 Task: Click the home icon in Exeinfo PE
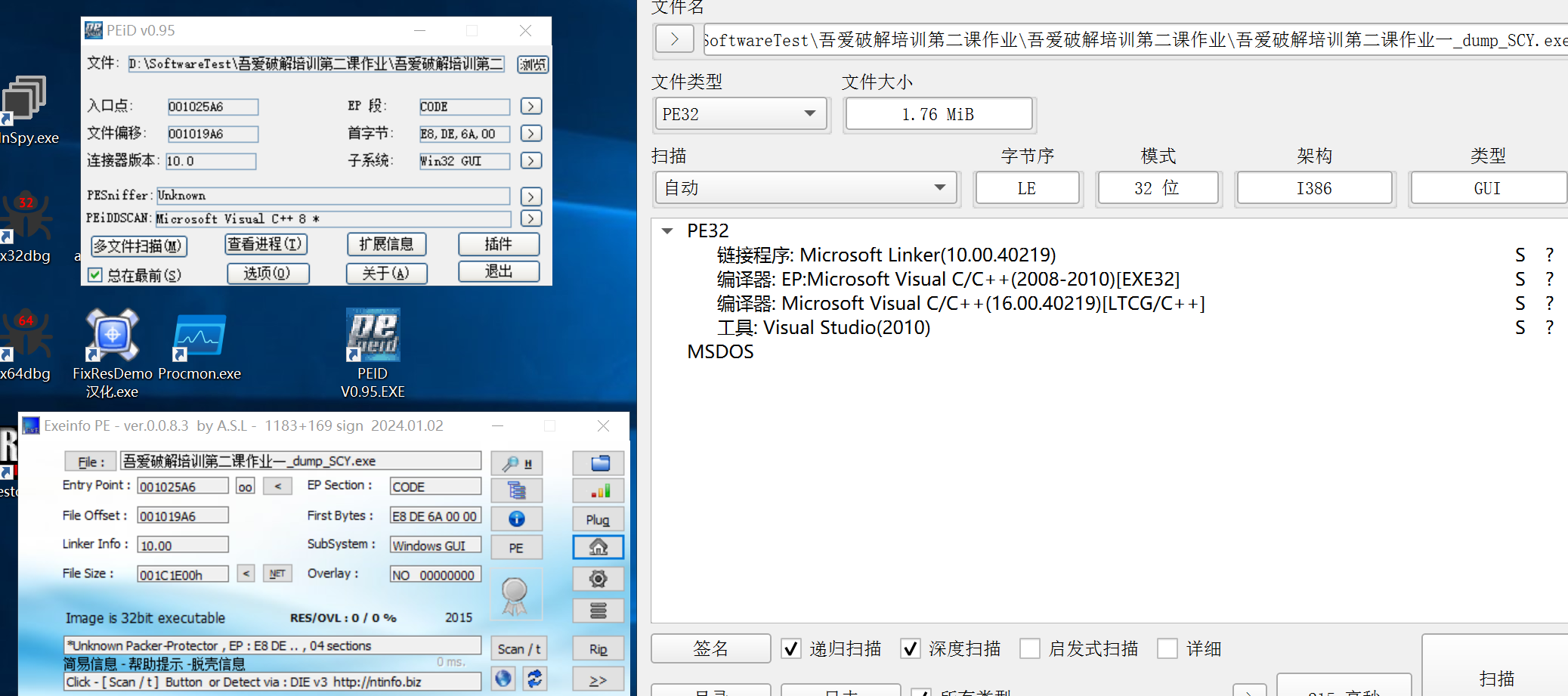(x=598, y=547)
